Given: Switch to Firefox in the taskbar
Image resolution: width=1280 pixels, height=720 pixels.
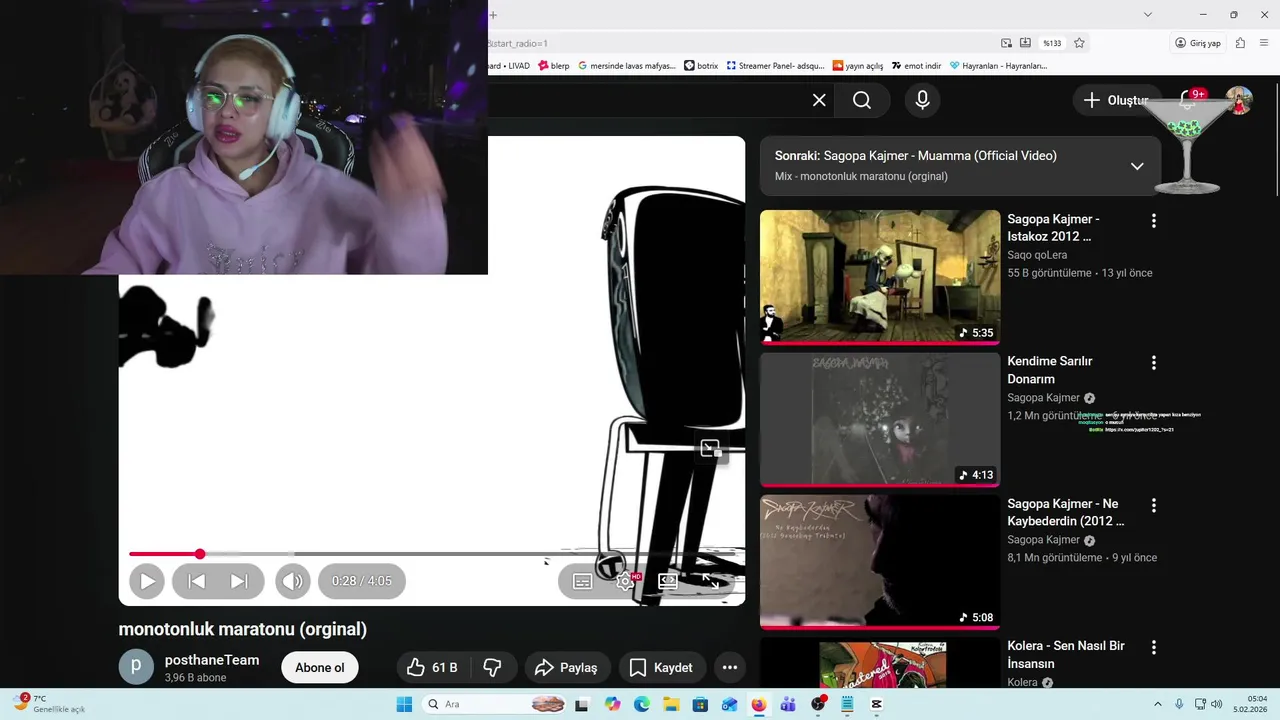Looking at the screenshot, I should click(x=758, y=704).
